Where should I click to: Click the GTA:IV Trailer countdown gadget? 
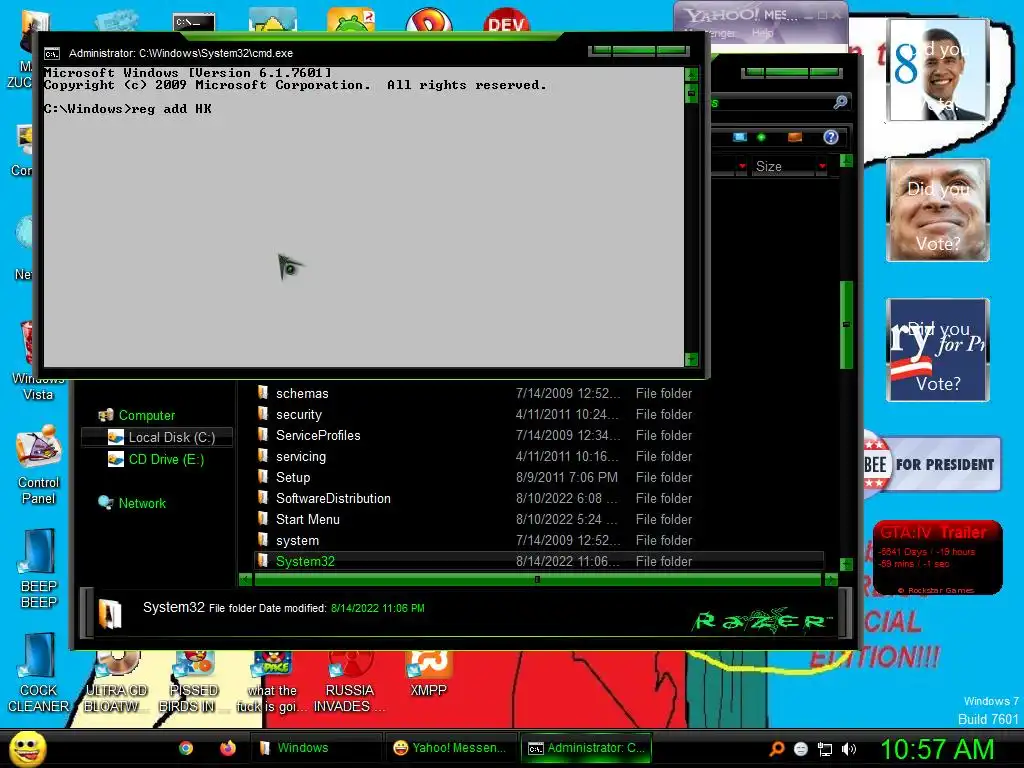coord(938,558)
